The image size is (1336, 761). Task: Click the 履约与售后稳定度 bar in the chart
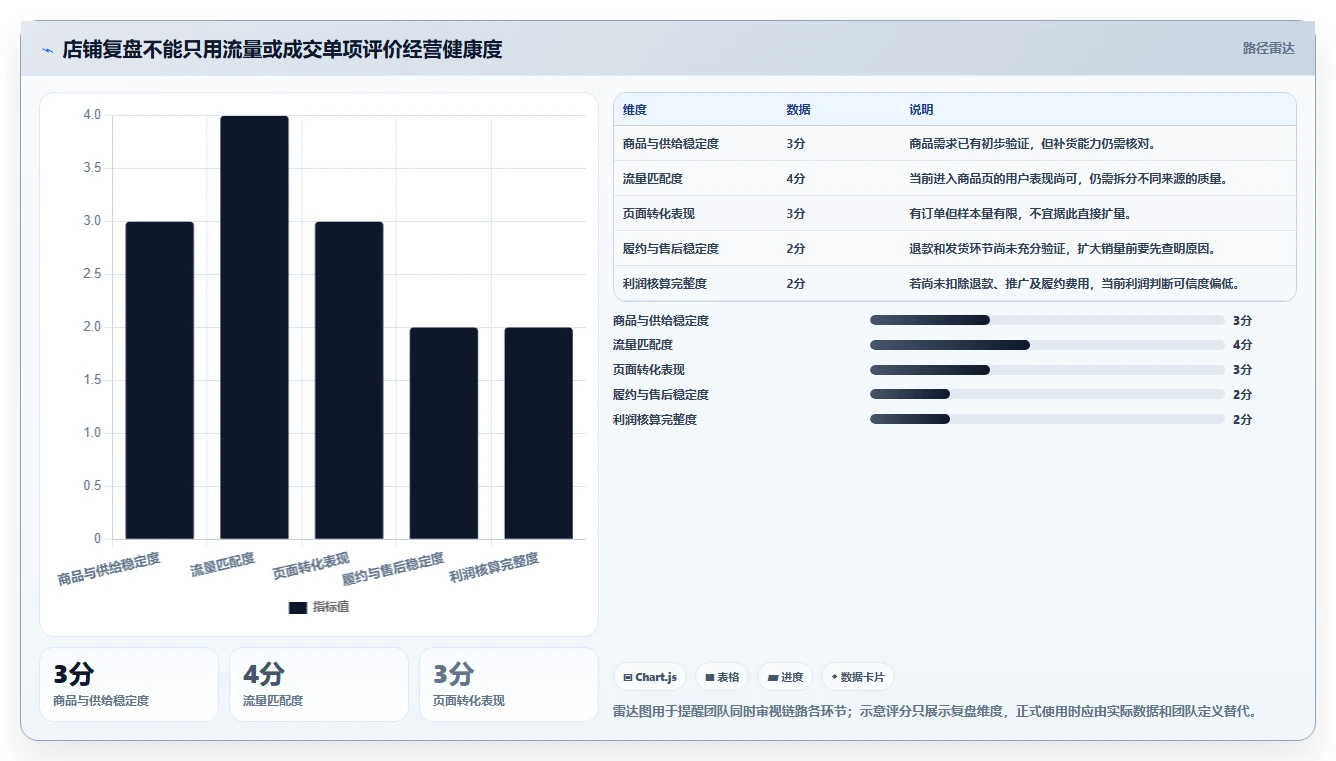(444, 434)
